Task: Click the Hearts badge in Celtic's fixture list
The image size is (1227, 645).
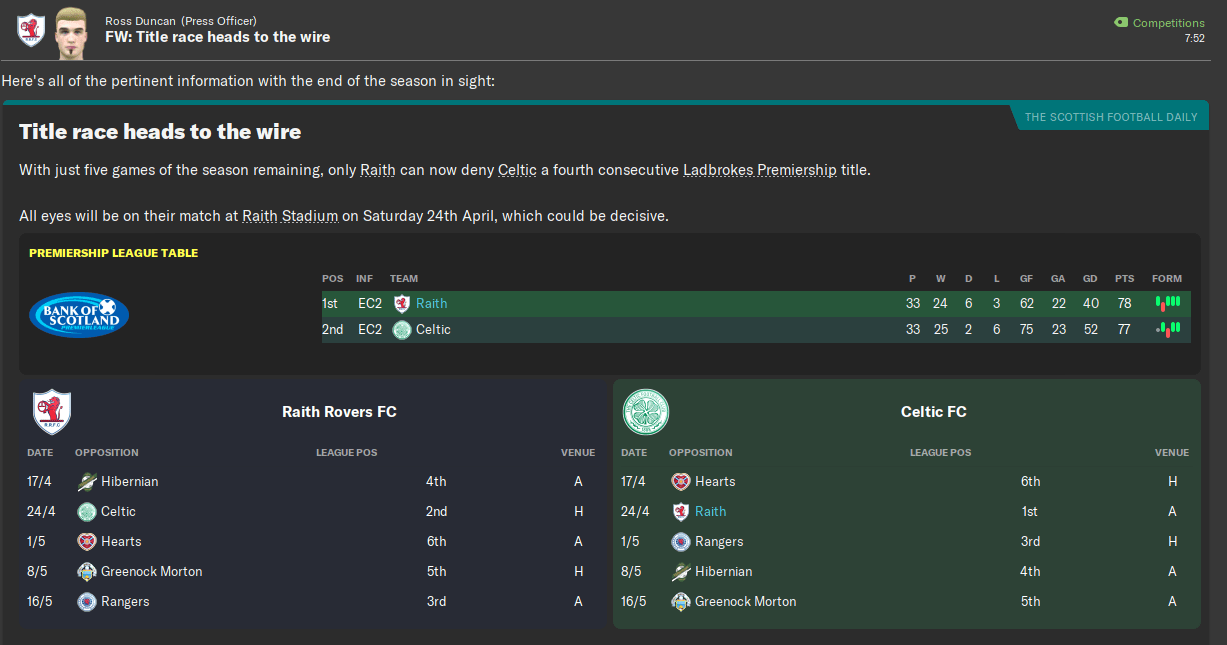Action: click(681, 482)
